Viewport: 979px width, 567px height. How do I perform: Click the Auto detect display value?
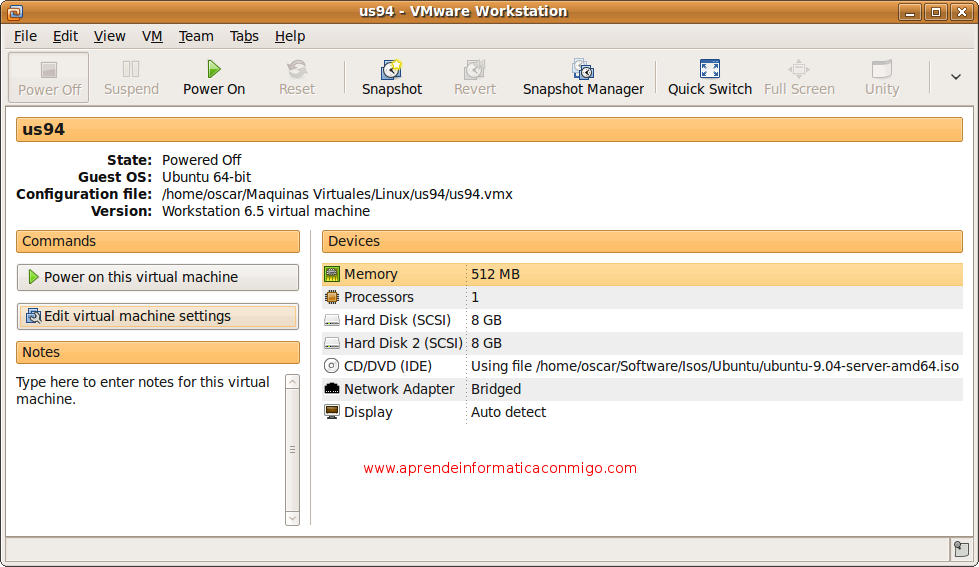coord(508,412)
